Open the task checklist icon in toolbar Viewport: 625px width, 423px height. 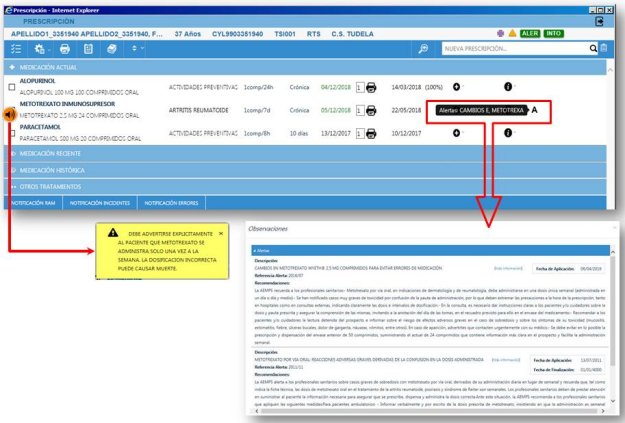(x=15, y=48)
